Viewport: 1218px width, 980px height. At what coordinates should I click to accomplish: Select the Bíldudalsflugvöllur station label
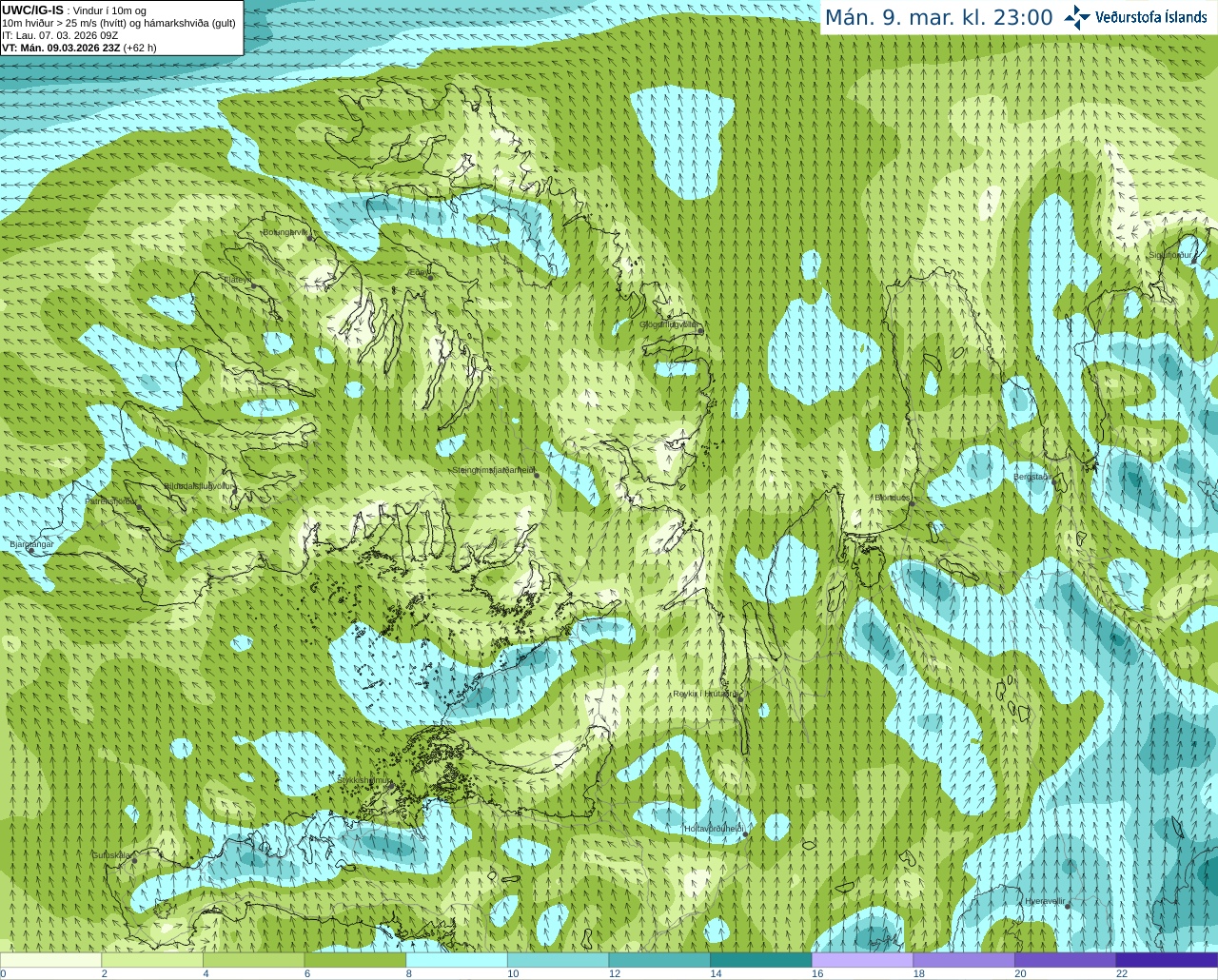[198, 486]
